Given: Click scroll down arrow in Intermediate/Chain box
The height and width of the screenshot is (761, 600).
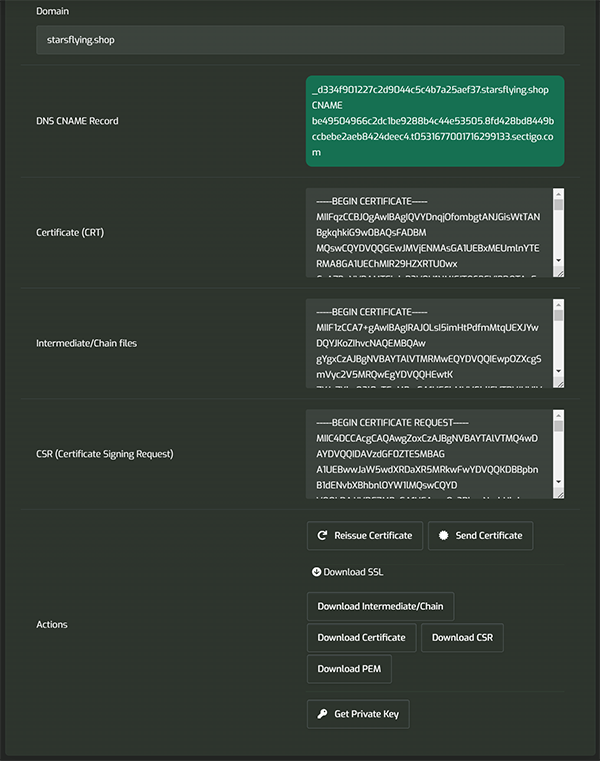Looking at the screenshot, I should coord(559,371).
